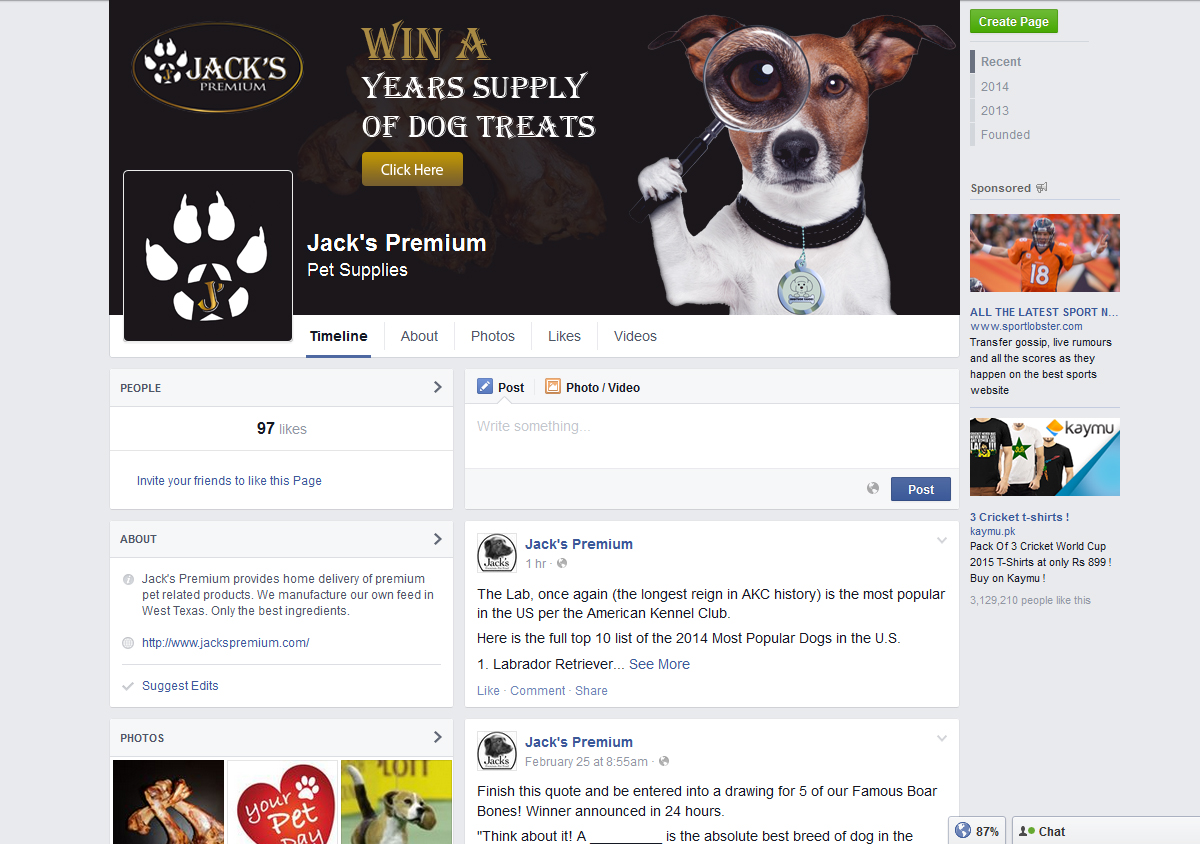Click the megaphone icon next to Sponsored
The width and height of the screenshot is (1200, 844).
(x=1042, y=188)
